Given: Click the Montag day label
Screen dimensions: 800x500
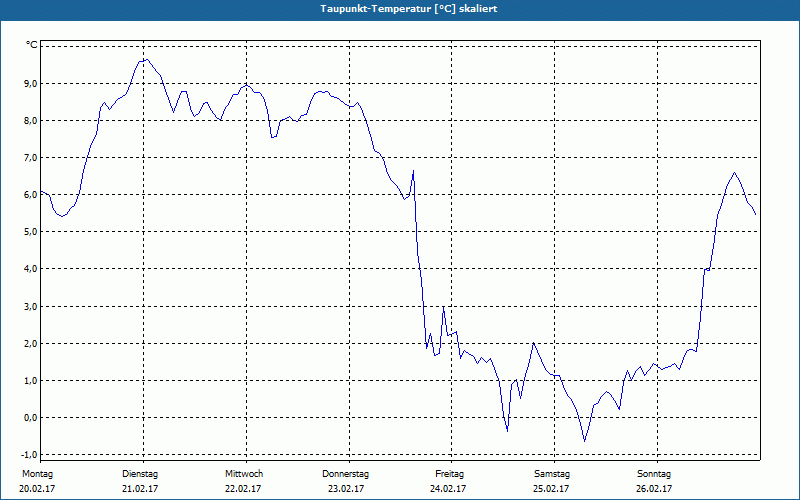Looking at the screenshot, I should (37, 474).
